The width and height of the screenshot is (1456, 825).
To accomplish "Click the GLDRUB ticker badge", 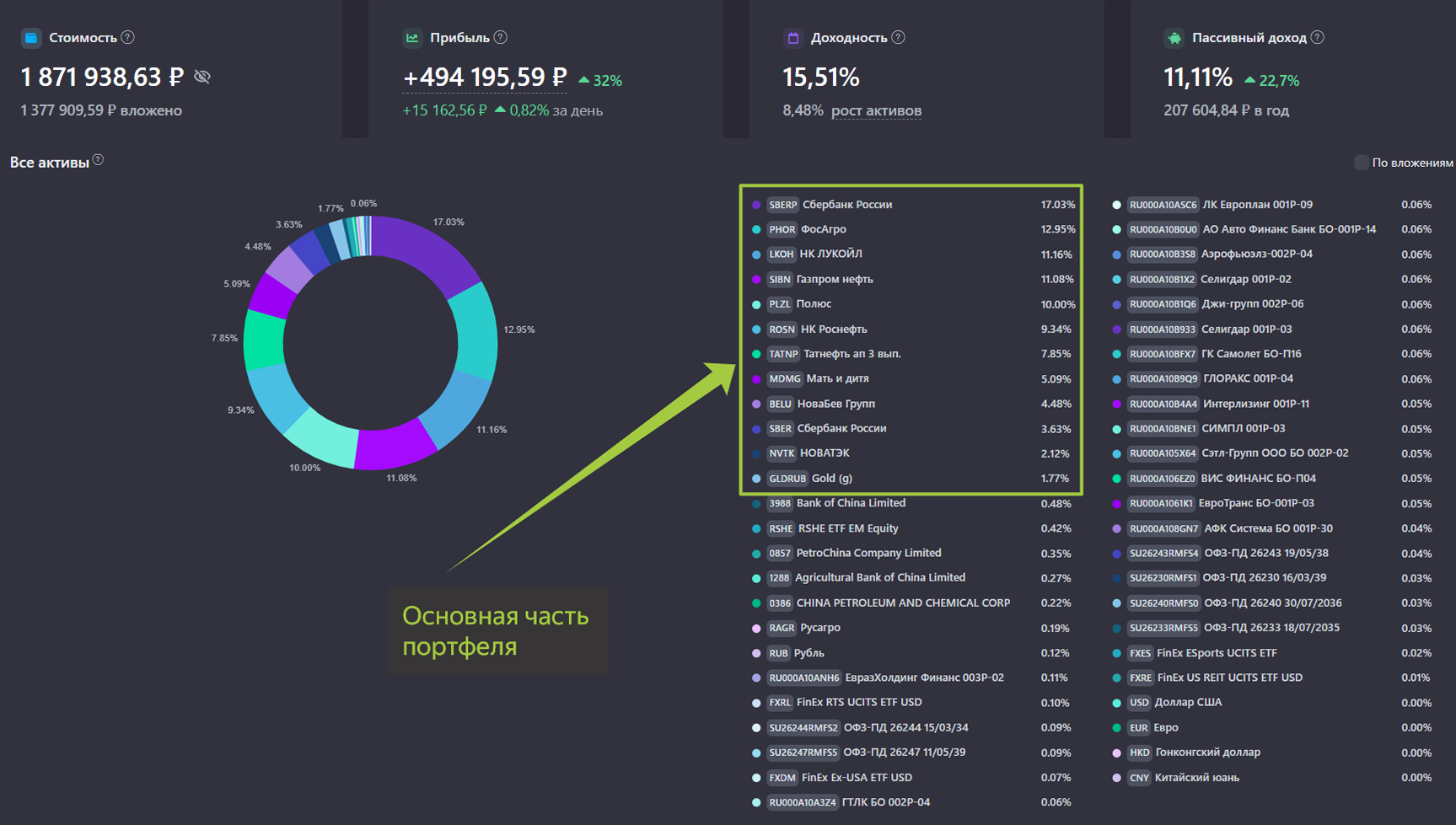I will click(x=787, y=479).
